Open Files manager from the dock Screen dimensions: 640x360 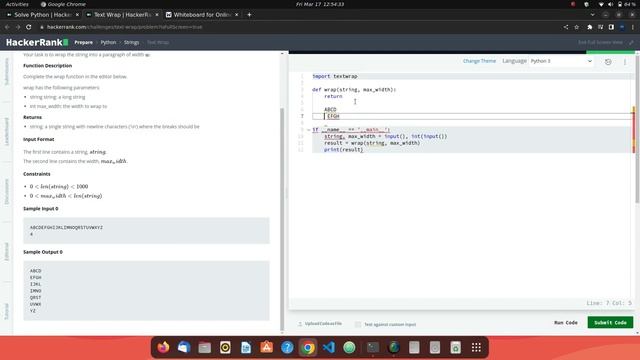coord(204,347)
